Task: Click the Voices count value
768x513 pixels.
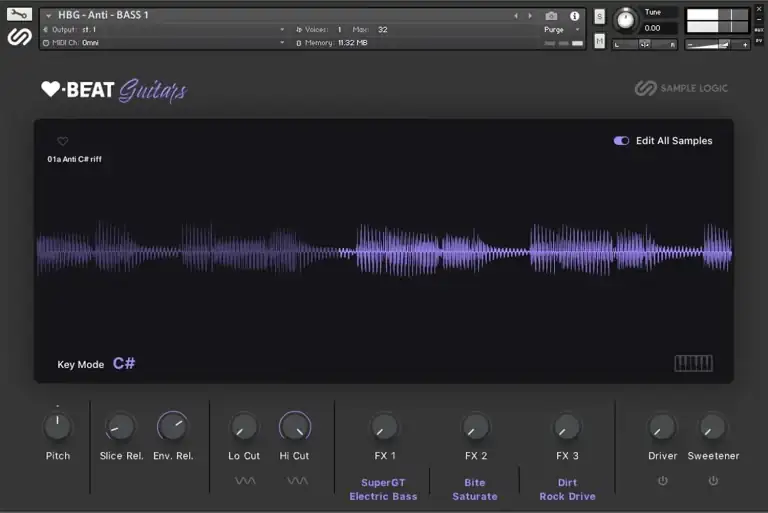Action: (339, 29)
